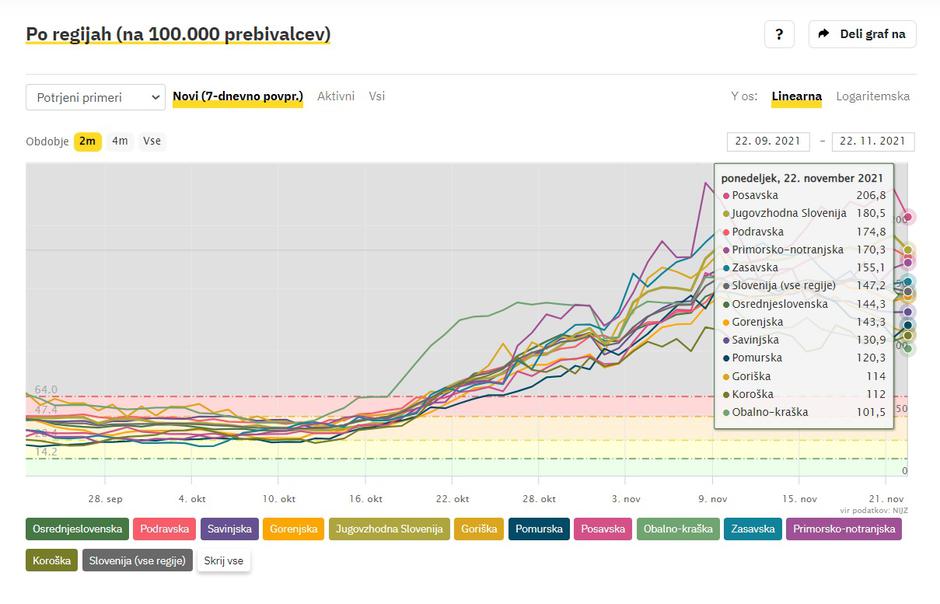Hide the Primorsko-notranjska region line
940x604 pixels.
pyautogui.click(x=843, y=529)
